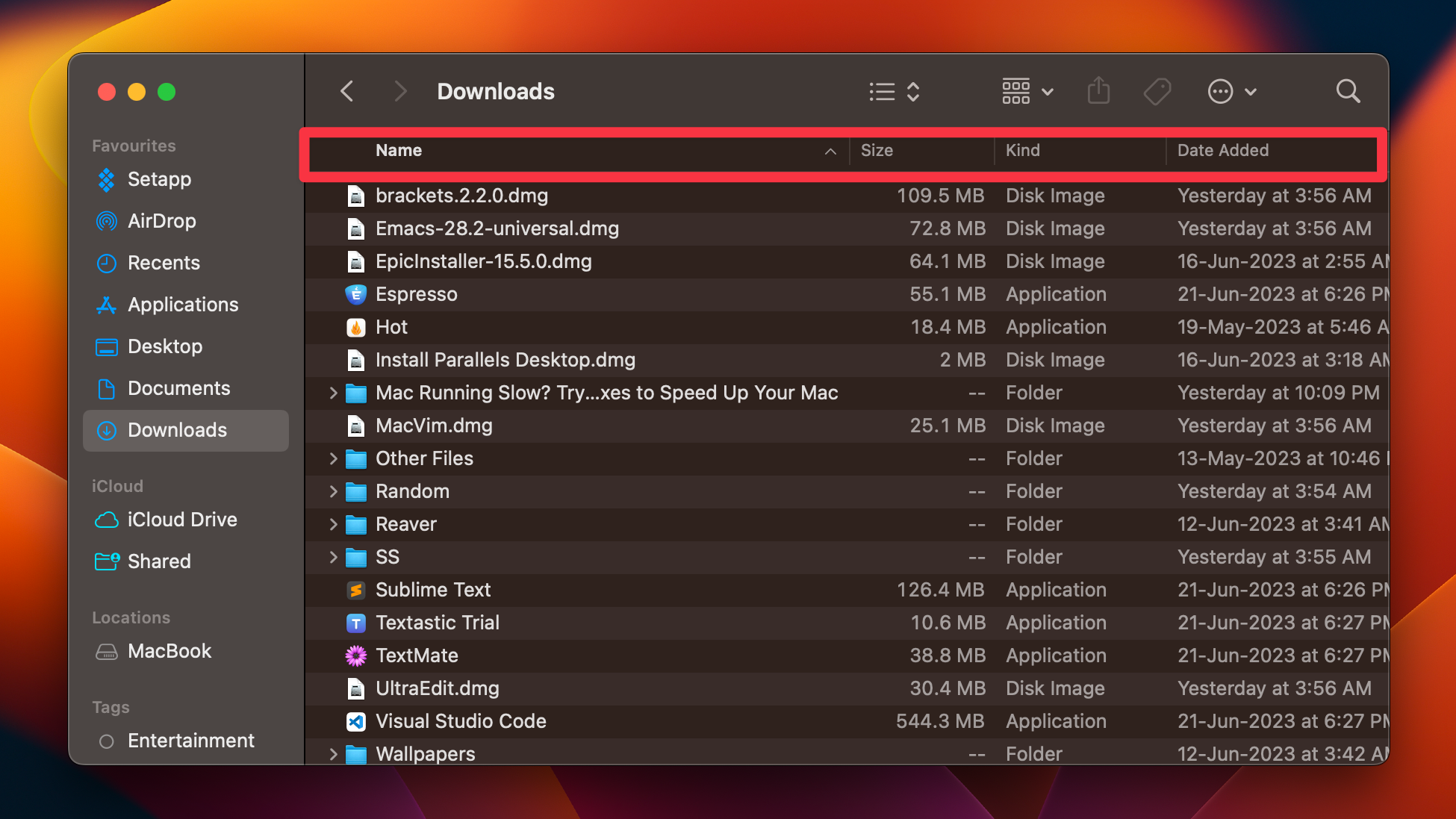Navigate back using the back arrow
Screen dimensions: 1456x819
coord(346,90)
